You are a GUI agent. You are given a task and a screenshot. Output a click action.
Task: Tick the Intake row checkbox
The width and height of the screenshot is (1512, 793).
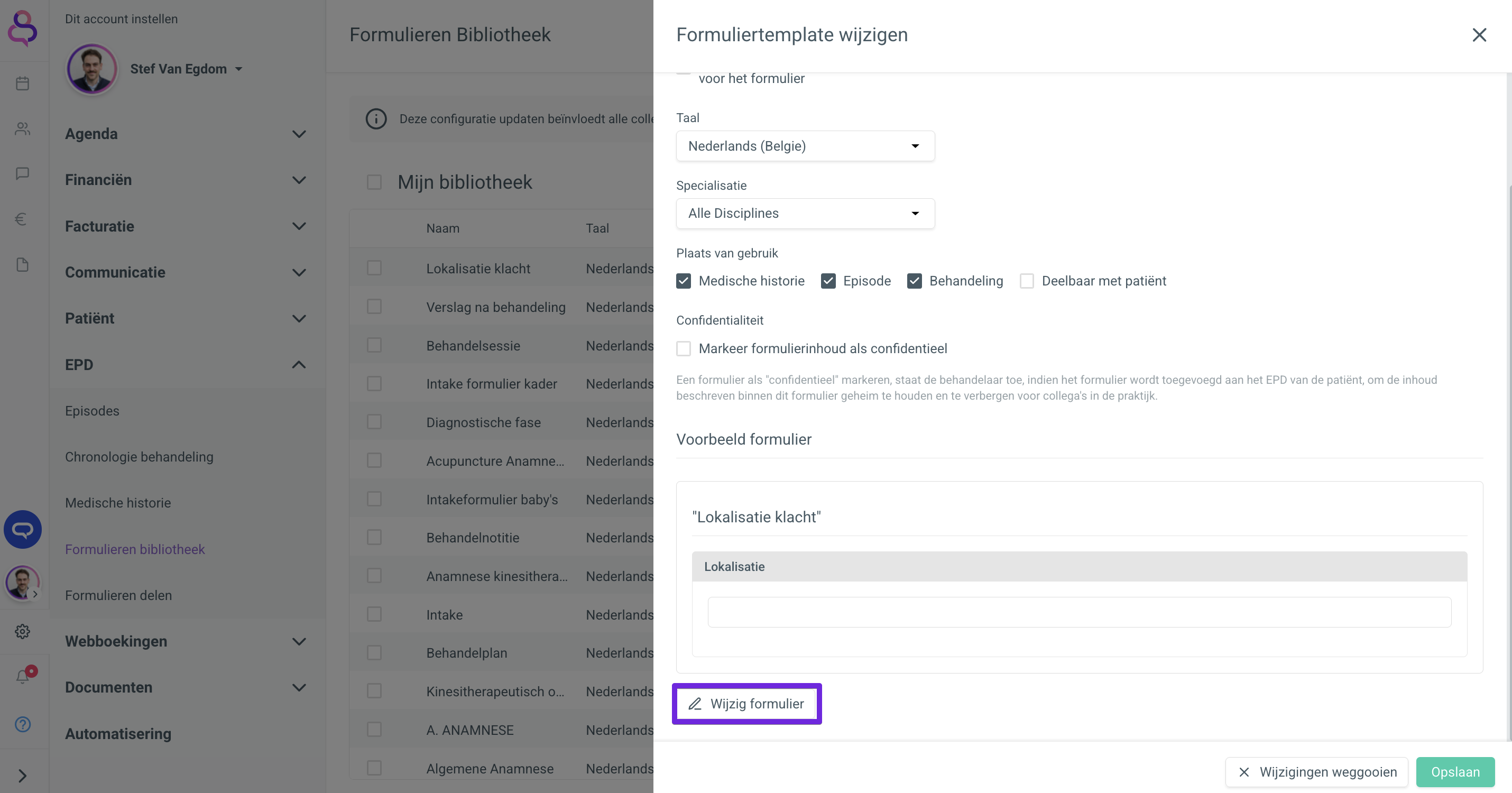click(x=374, y=614)
